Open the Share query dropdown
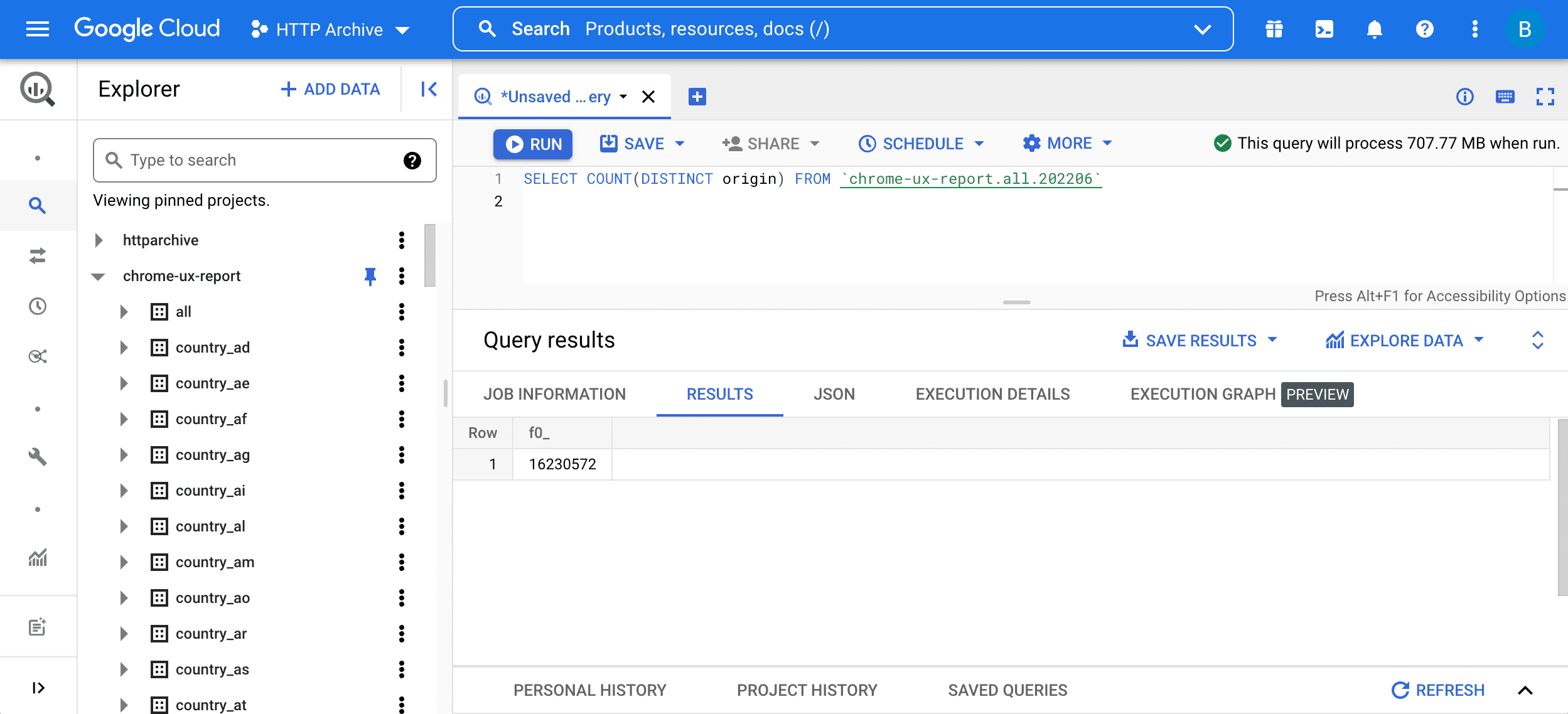The width and height of the screenshot is (1568, 714). pyautogui.click(x=814, y=143)
